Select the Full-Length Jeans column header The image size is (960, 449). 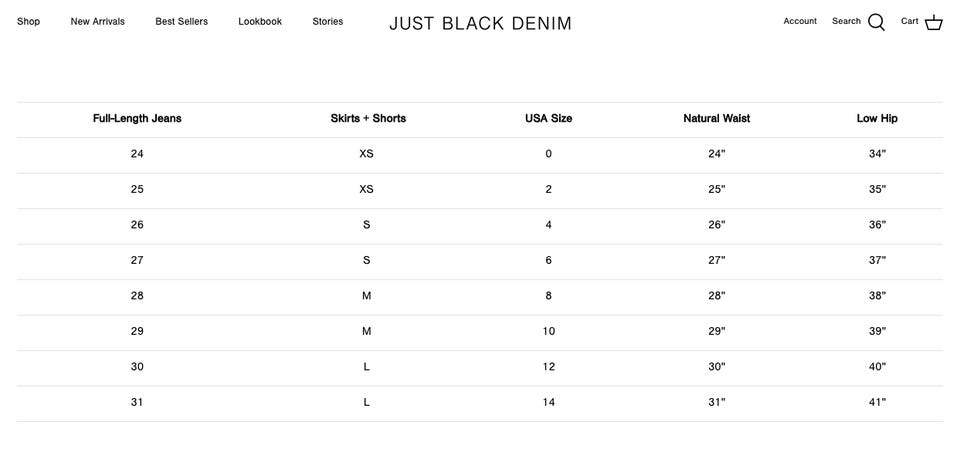tap(137, 118)
